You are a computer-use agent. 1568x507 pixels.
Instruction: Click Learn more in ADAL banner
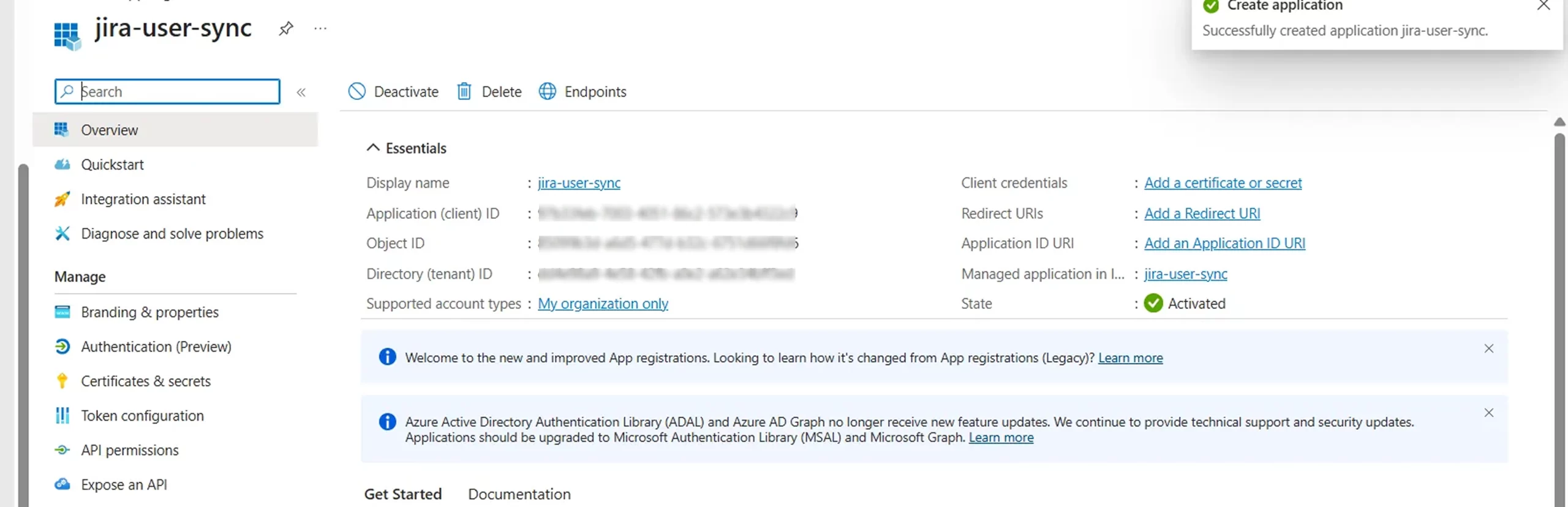[x=1001, y=437]
